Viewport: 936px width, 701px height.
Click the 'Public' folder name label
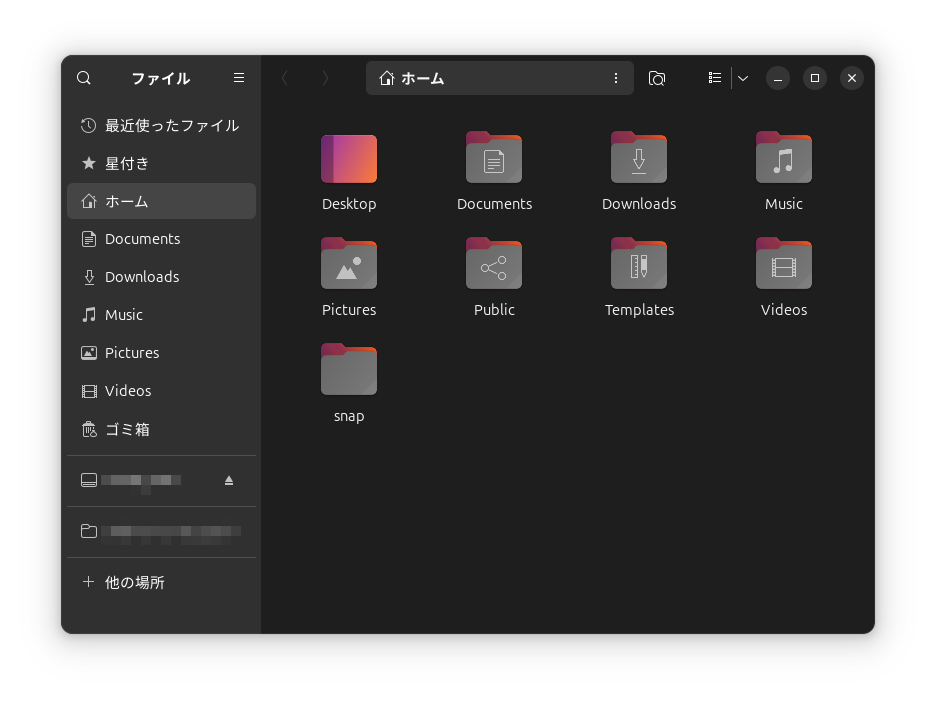click(x=494, y=310)
